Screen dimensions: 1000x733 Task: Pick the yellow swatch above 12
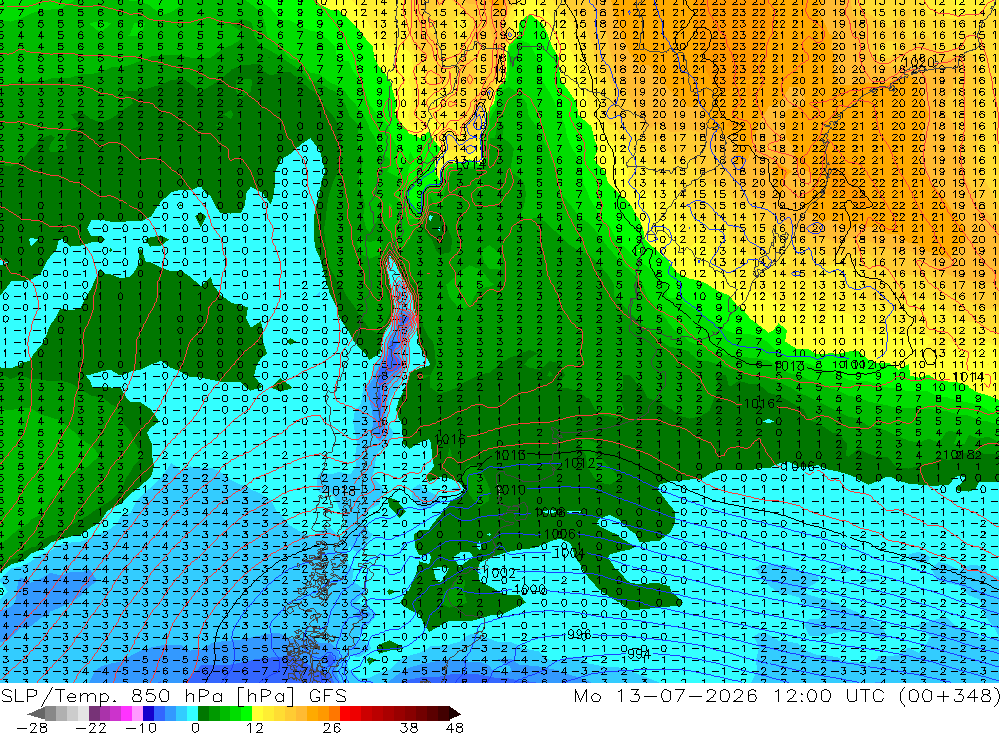258,714
